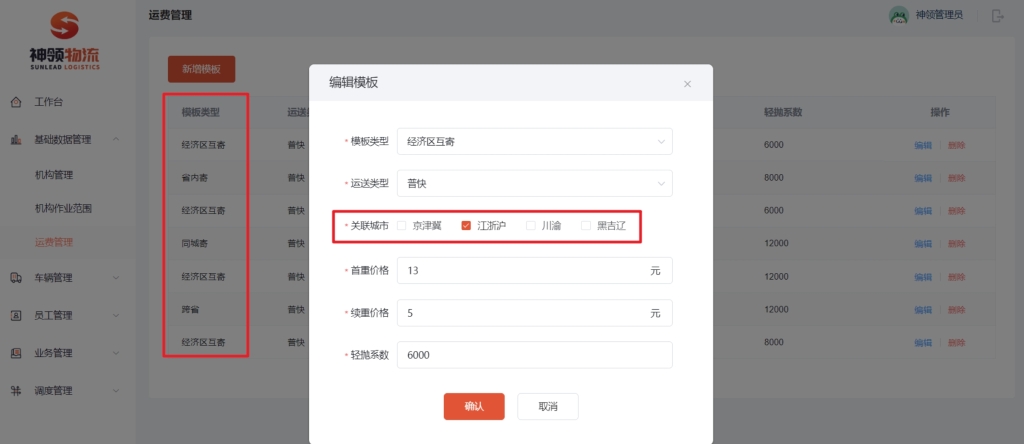Viewport: 1024px width, 444px height.
Task: Click the 轻抛系数 input containing 6000
Action: point(534,355)
